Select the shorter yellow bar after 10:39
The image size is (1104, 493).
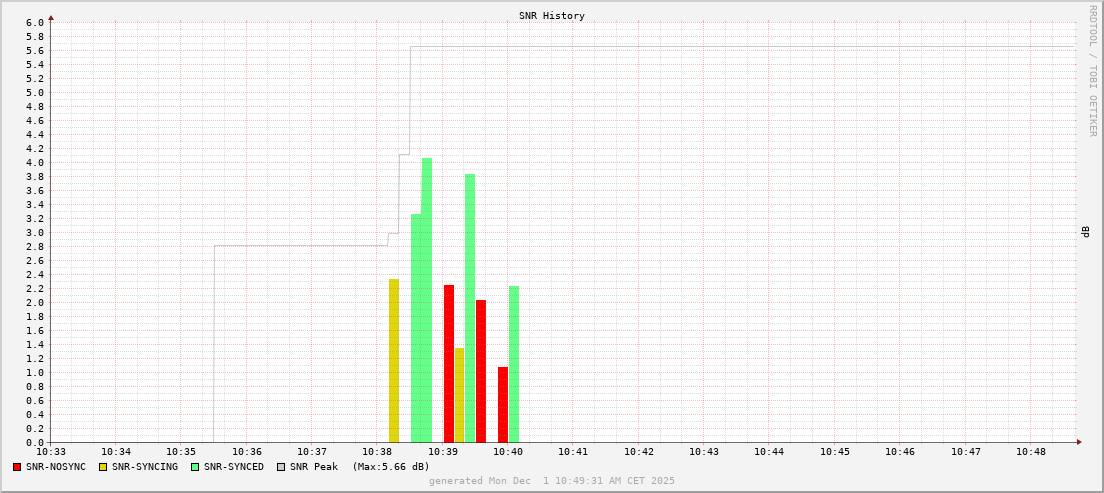[460, 395]
